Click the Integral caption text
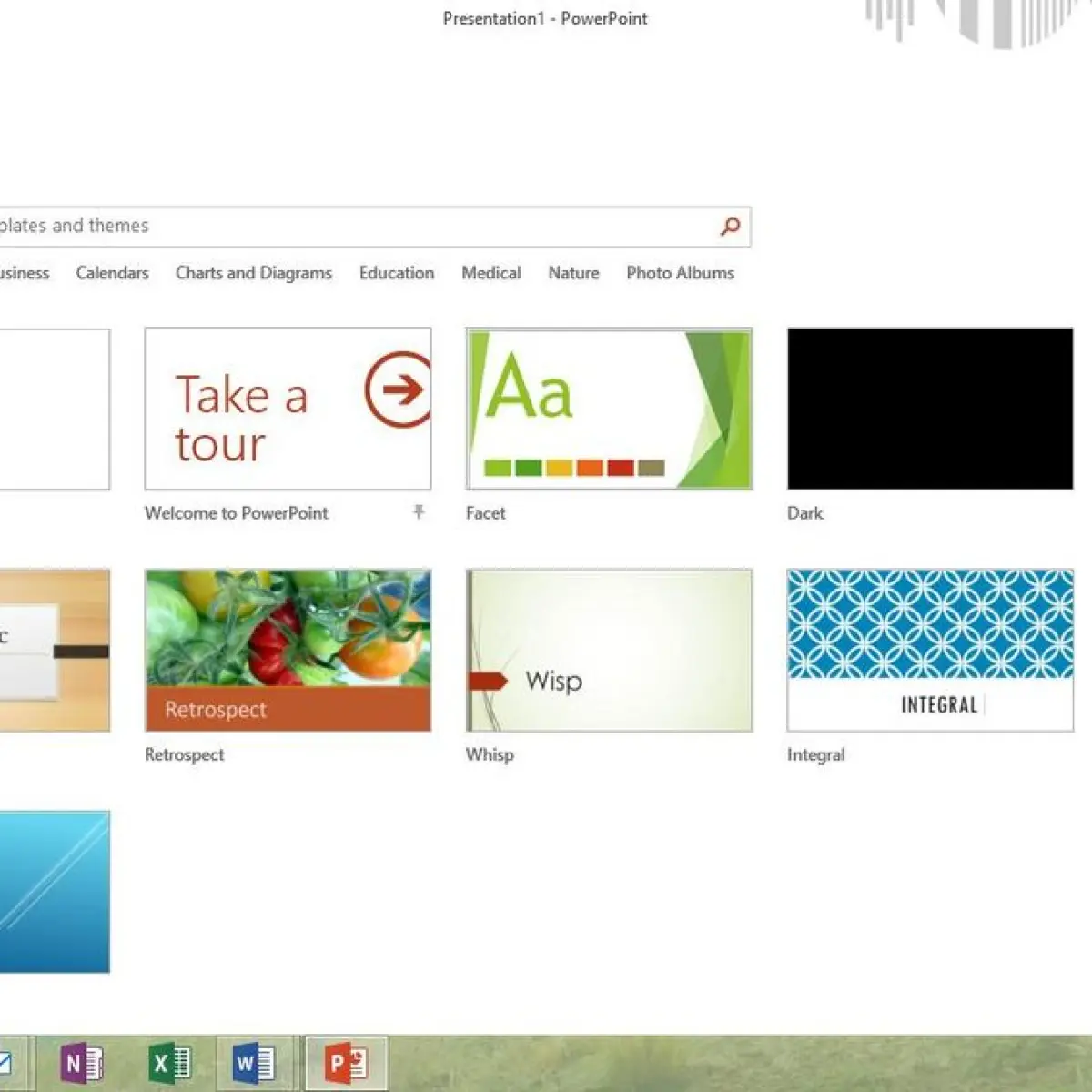 tap(815, 754)
